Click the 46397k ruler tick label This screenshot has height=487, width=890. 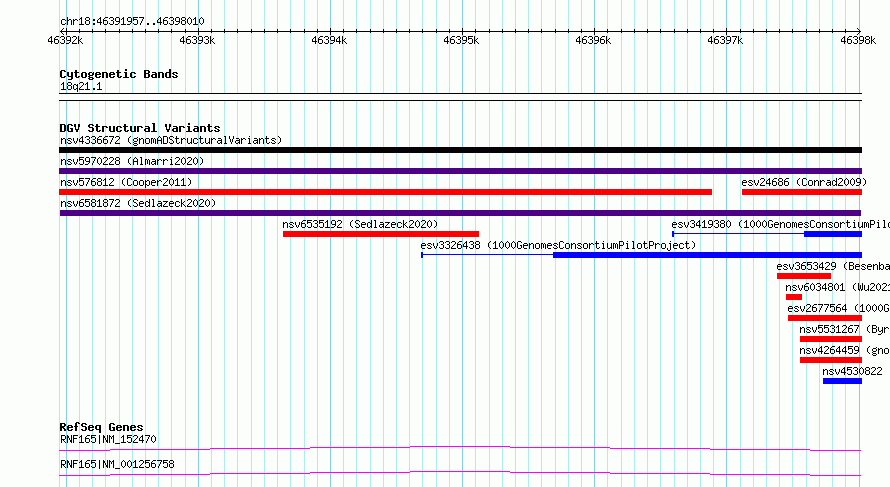click(725, 40)
